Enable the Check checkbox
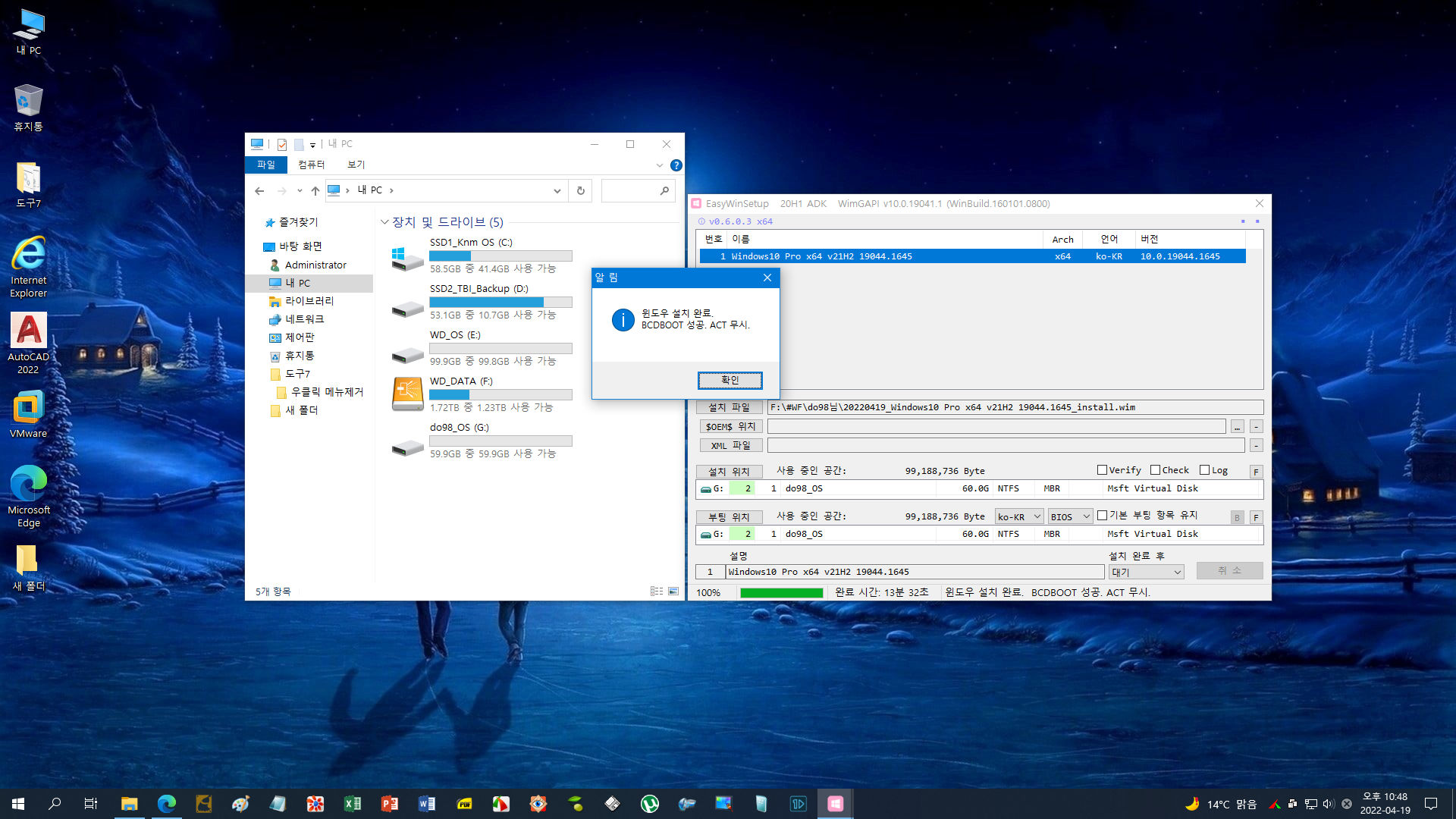This screenshot has width=1456, height=819. tap(1155, 470)
